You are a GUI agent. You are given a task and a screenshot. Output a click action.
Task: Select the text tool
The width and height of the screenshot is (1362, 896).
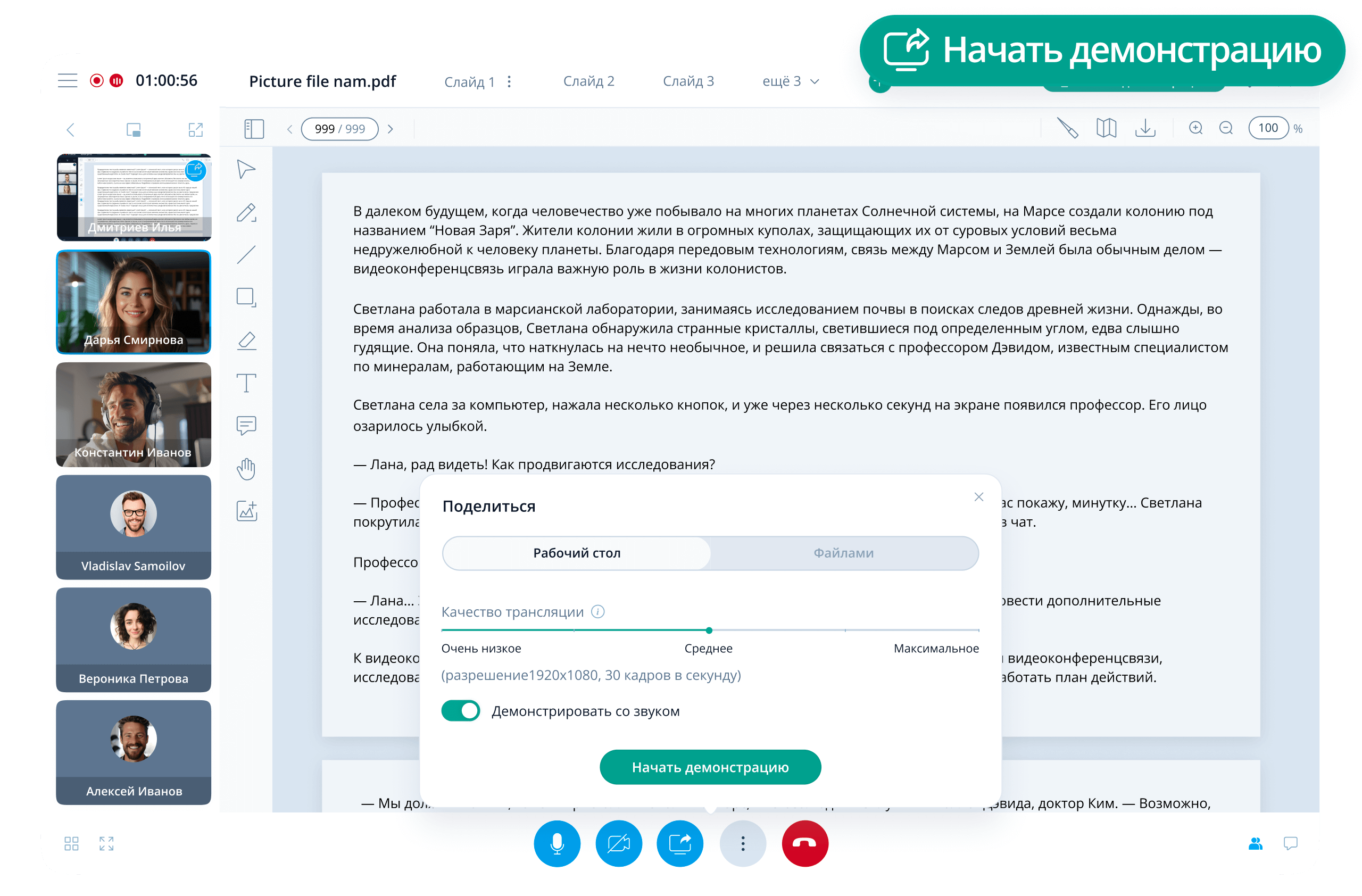[246, 383]
